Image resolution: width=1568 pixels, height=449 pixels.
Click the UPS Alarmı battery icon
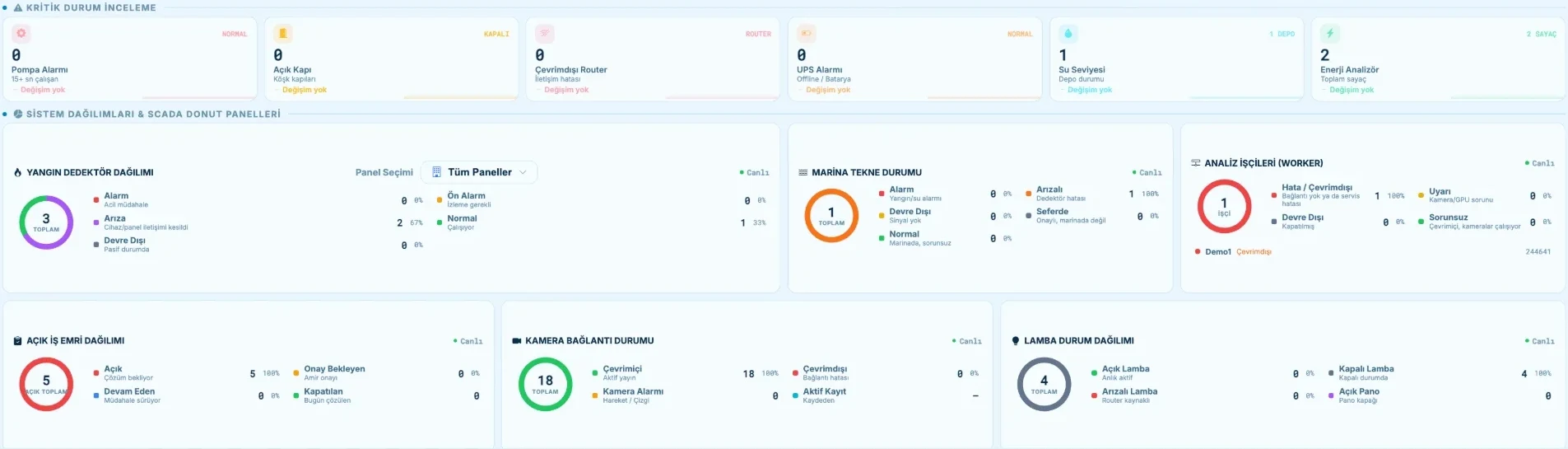tap(807, 34)
